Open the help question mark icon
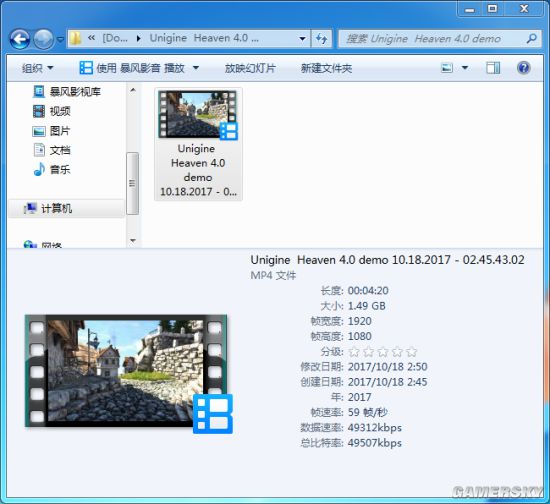 (x=523, y=68)
